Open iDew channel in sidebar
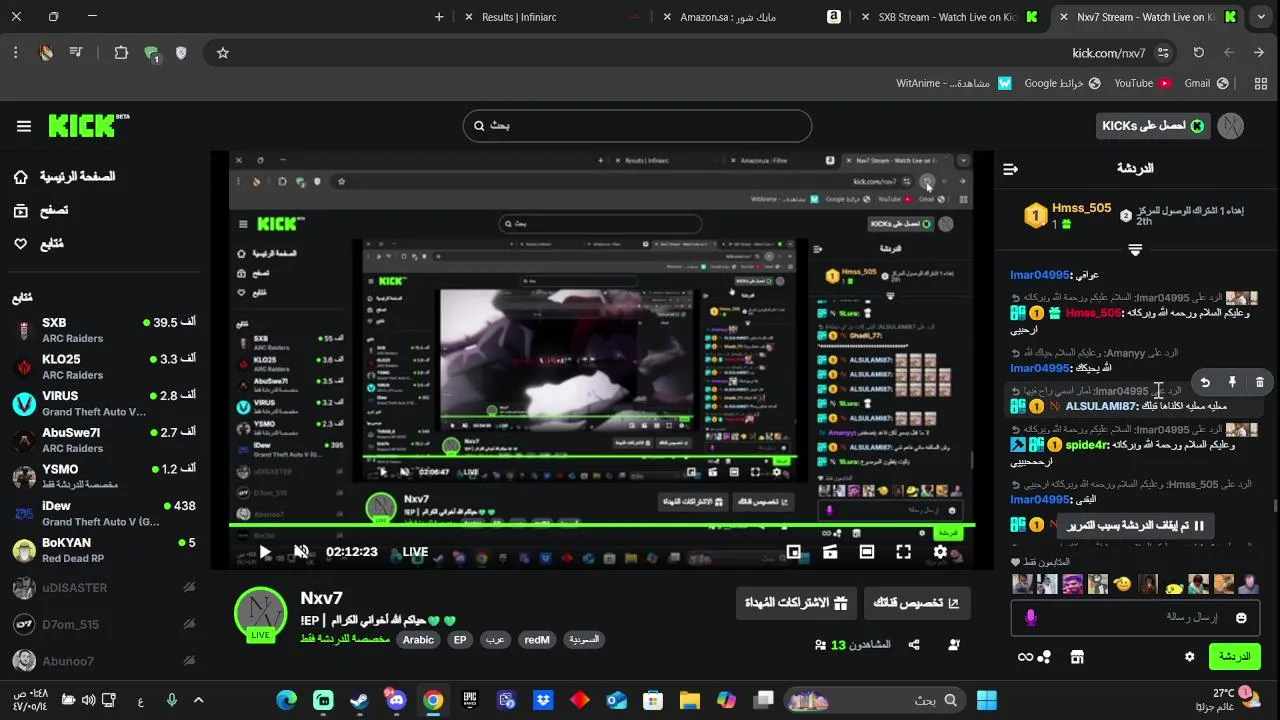The height and width of the screenshot is (720, 1280). (104, 514)
